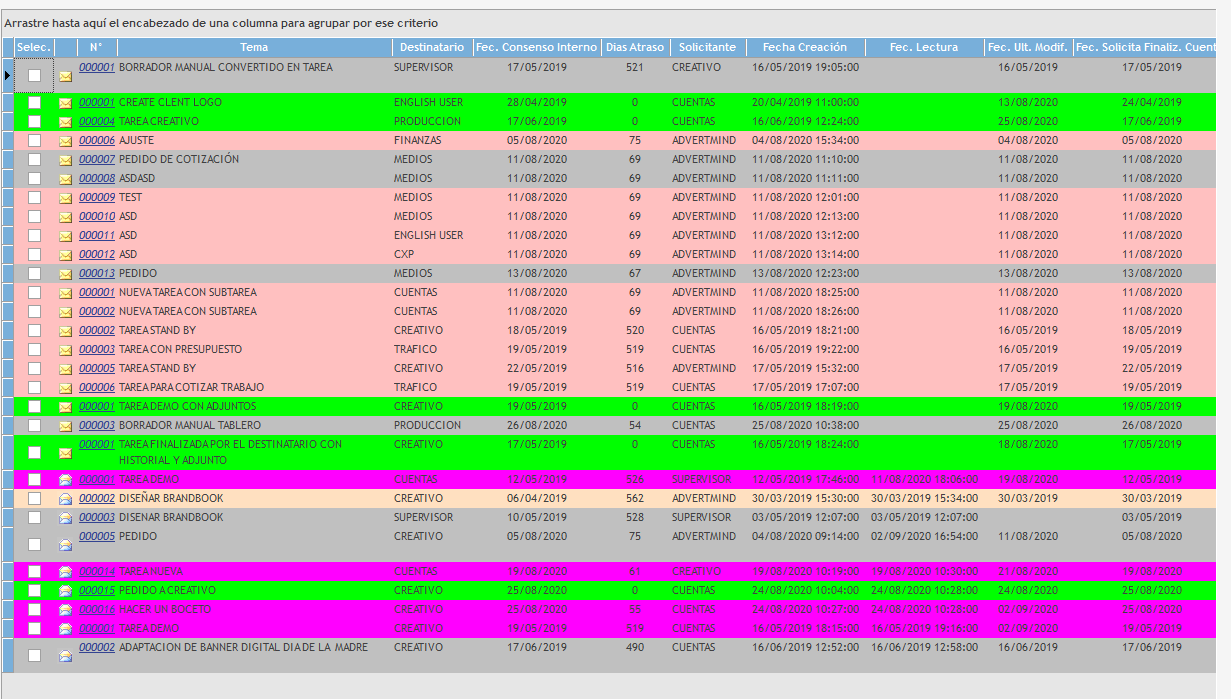Sort by the Destinatario column header

[x=431, y=47]
